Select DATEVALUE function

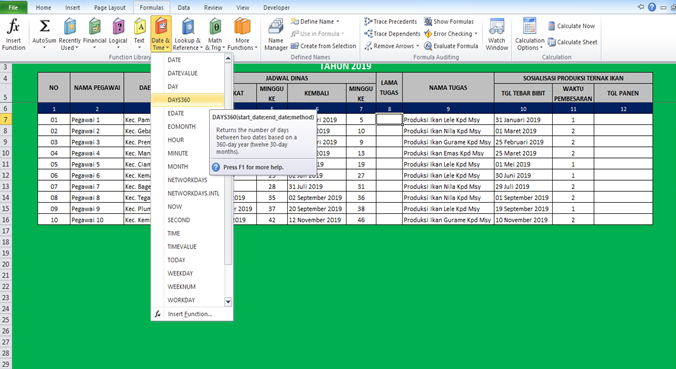[188, 73]
